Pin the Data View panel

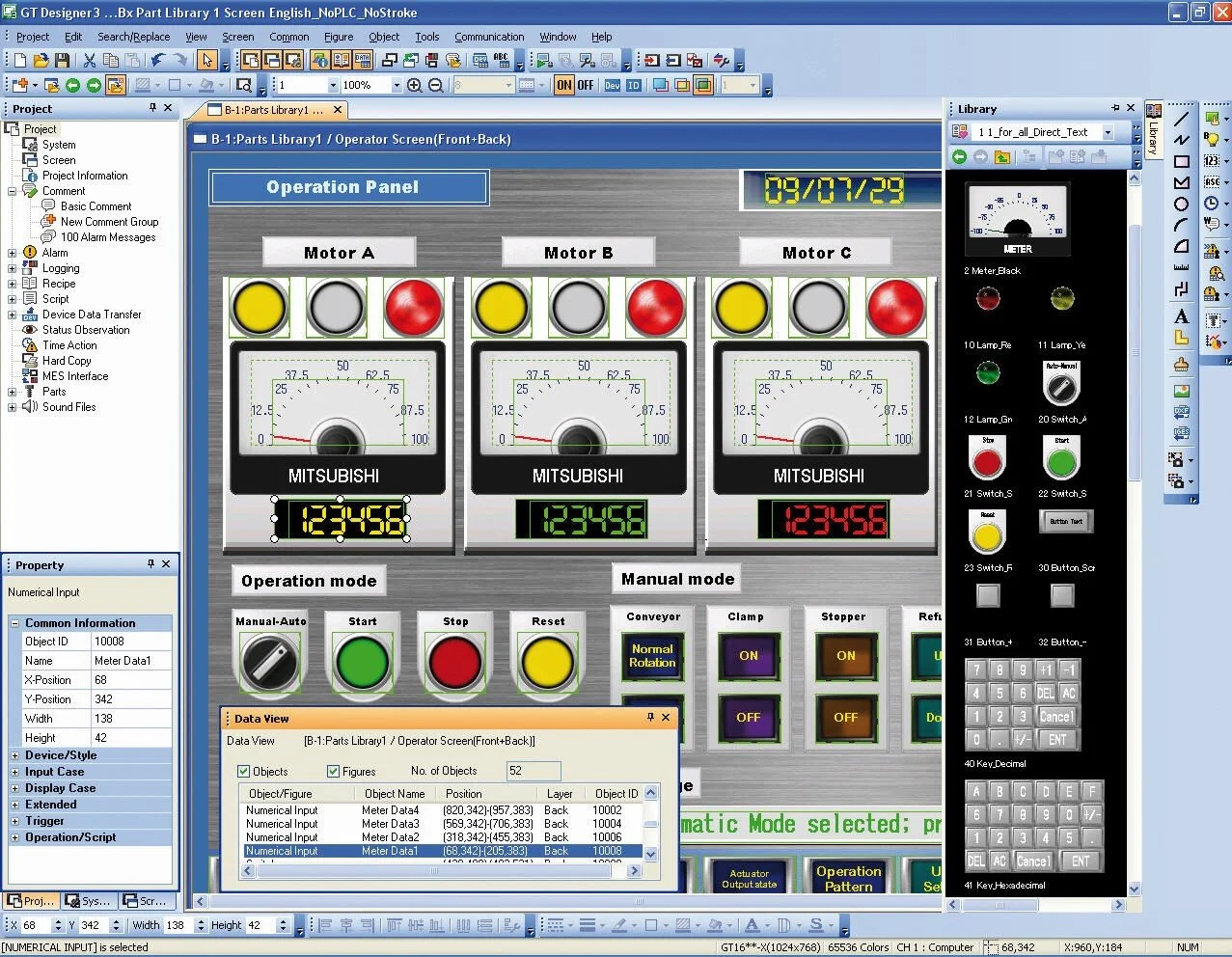click(651, 718)
